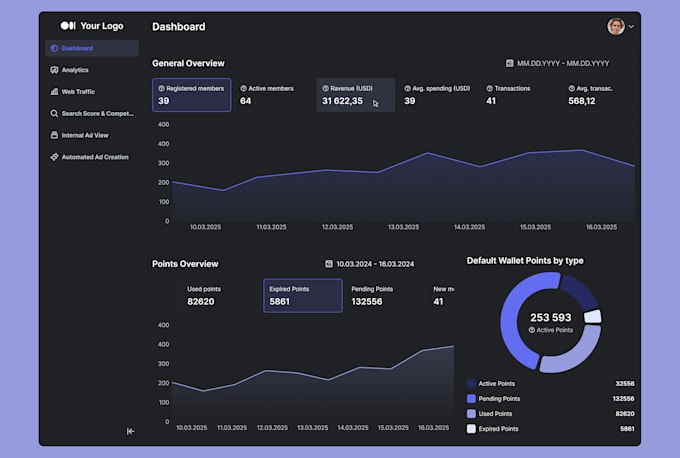680x458 pixels.
Task: Click the Active Points legend swatch
Action: click(471, 383)
